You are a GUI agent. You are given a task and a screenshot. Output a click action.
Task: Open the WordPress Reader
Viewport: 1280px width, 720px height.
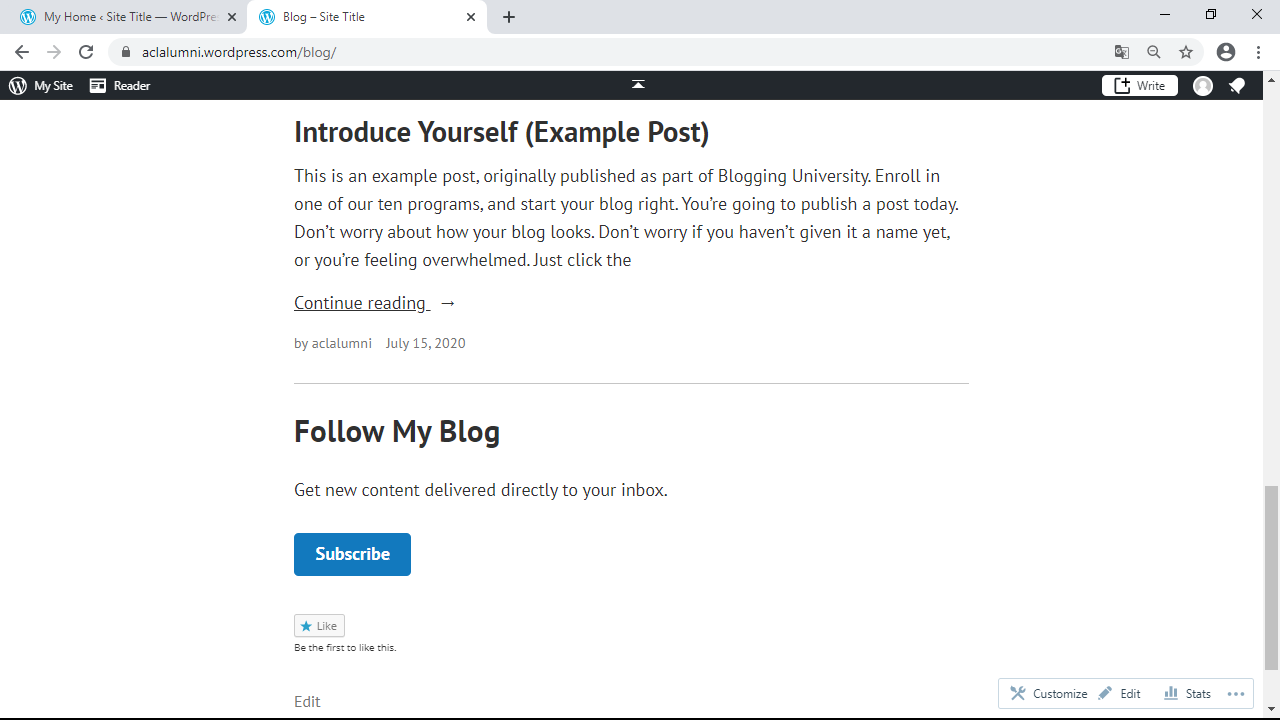pos(120,86)
